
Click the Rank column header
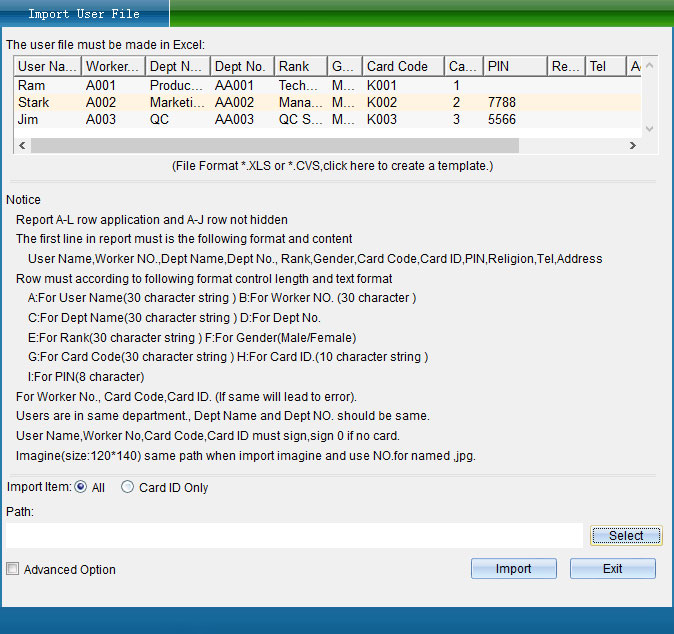pyautogui.click(x=300, y=67)
